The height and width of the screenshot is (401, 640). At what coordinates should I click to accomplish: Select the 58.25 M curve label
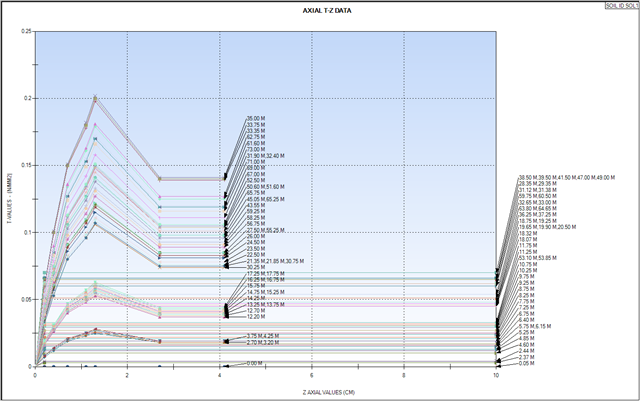tap(256, 218)
